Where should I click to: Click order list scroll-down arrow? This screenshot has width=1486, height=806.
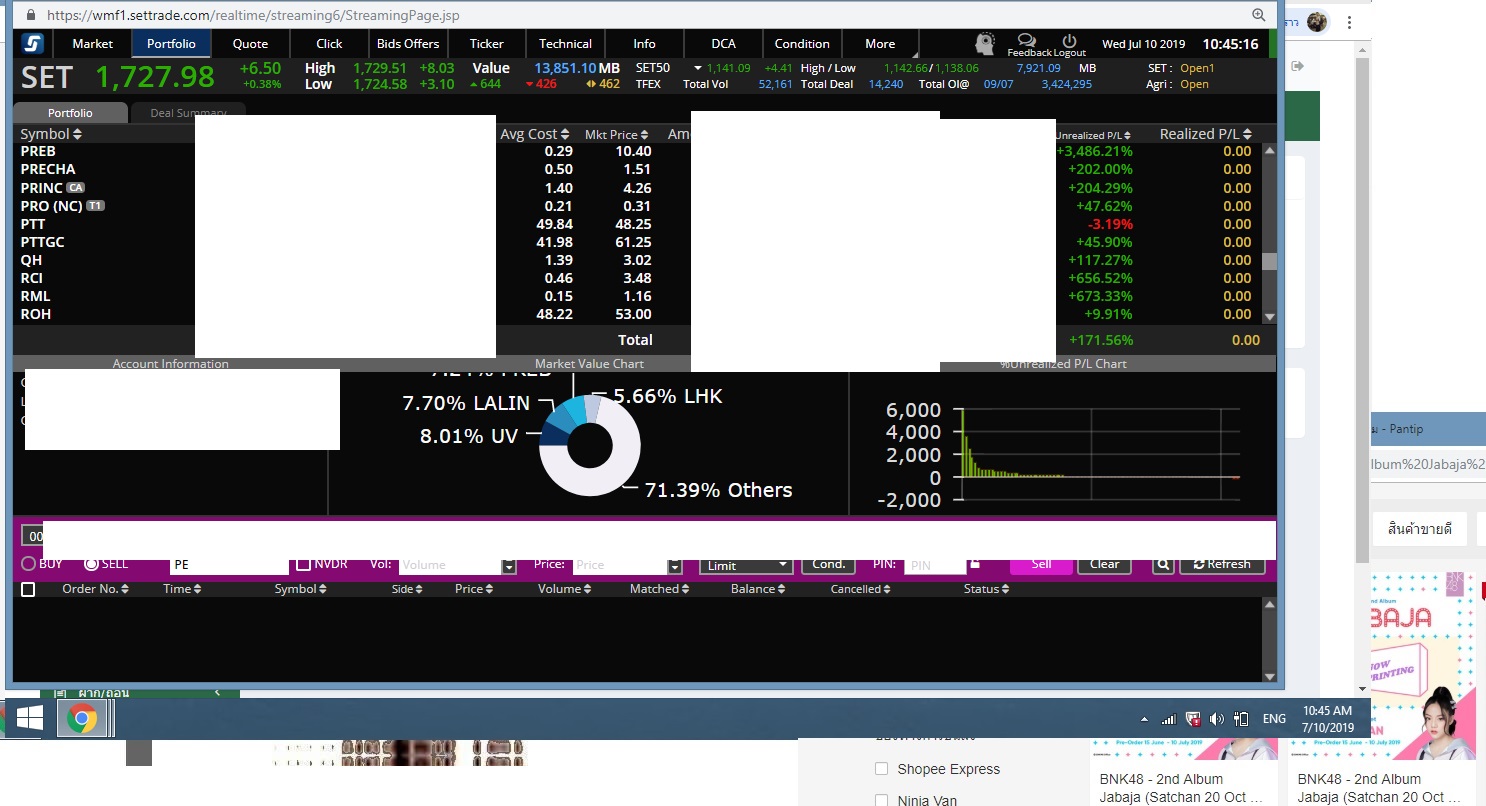coord(1270,676)
